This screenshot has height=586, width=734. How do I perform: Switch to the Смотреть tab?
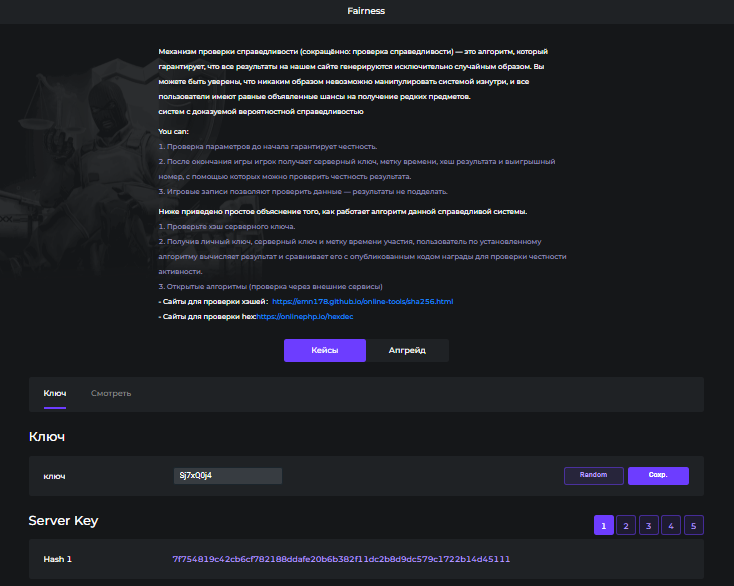[x=111, y=393]
